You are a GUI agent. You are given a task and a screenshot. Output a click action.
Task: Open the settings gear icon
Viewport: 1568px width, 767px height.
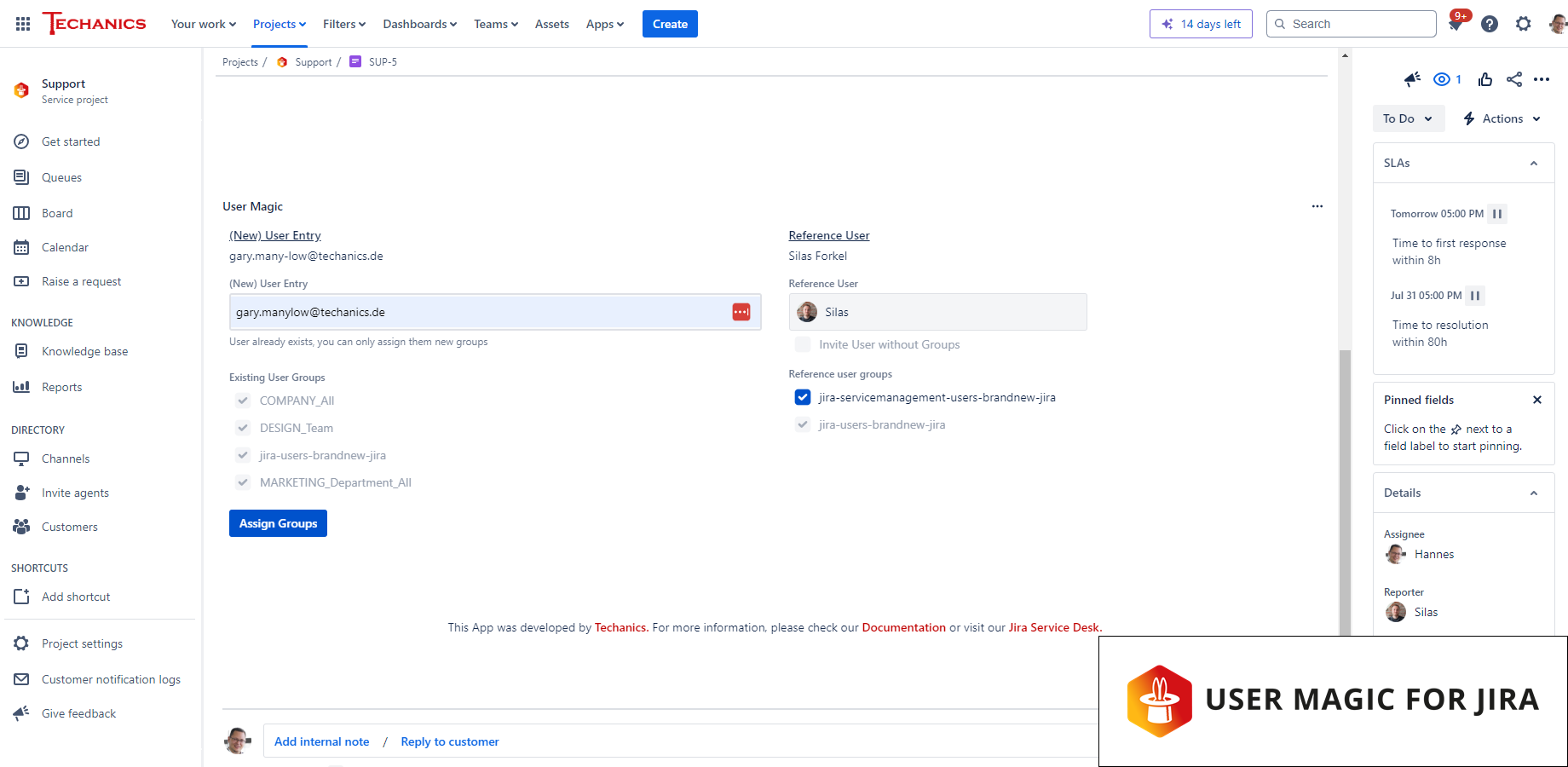[x=1524, y=24]
